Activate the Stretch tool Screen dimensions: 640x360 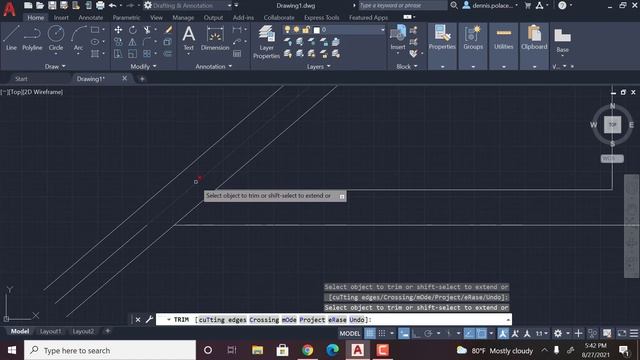coord(118,53)
